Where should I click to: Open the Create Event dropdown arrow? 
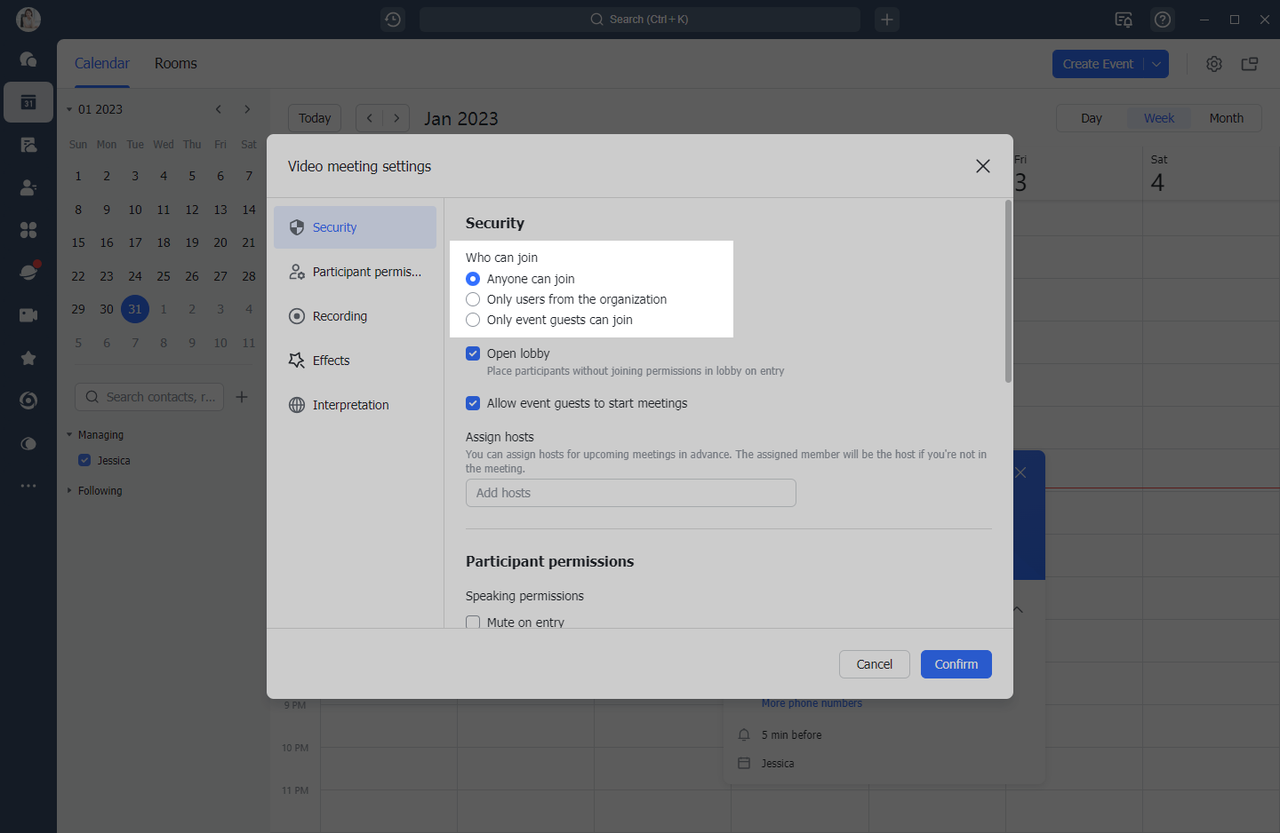pyautogui.click(x=1156, y=64)
